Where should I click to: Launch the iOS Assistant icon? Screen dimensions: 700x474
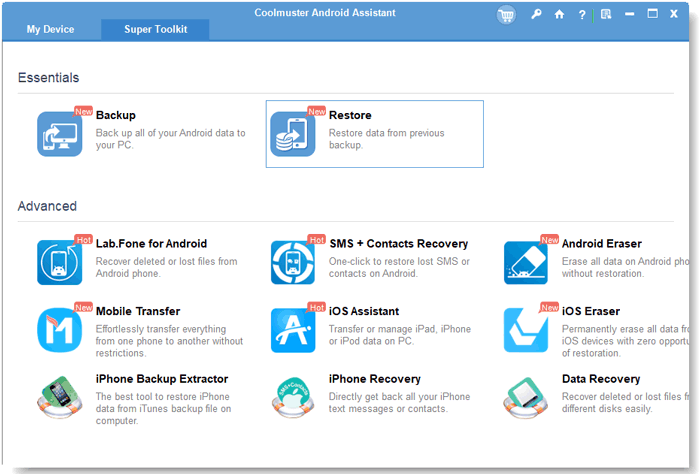293,330
